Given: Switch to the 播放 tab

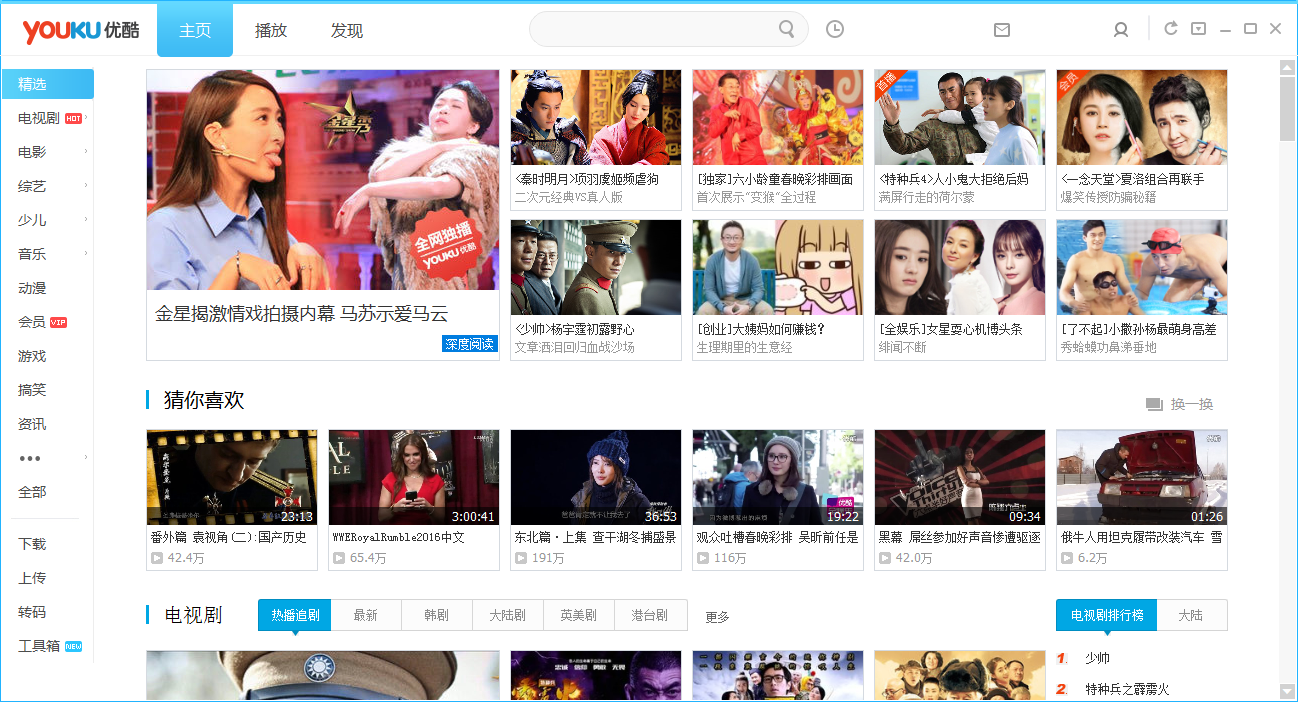Looking at the screenshot, I should coord(271,30).
